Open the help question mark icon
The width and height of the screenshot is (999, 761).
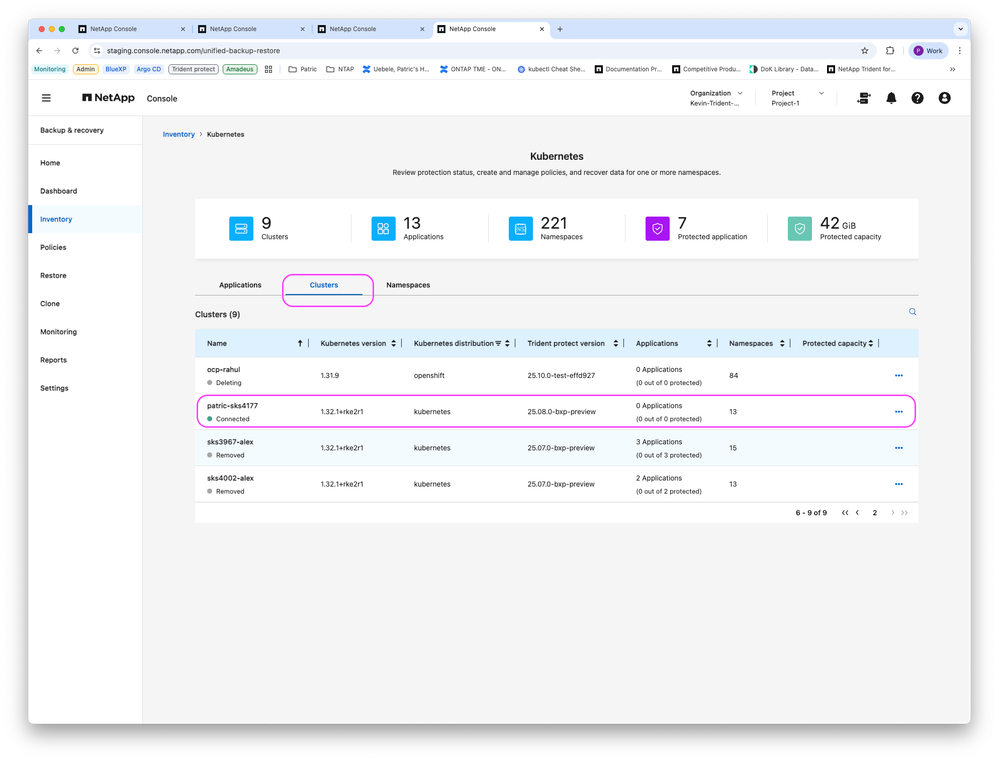tap(917, 98)
